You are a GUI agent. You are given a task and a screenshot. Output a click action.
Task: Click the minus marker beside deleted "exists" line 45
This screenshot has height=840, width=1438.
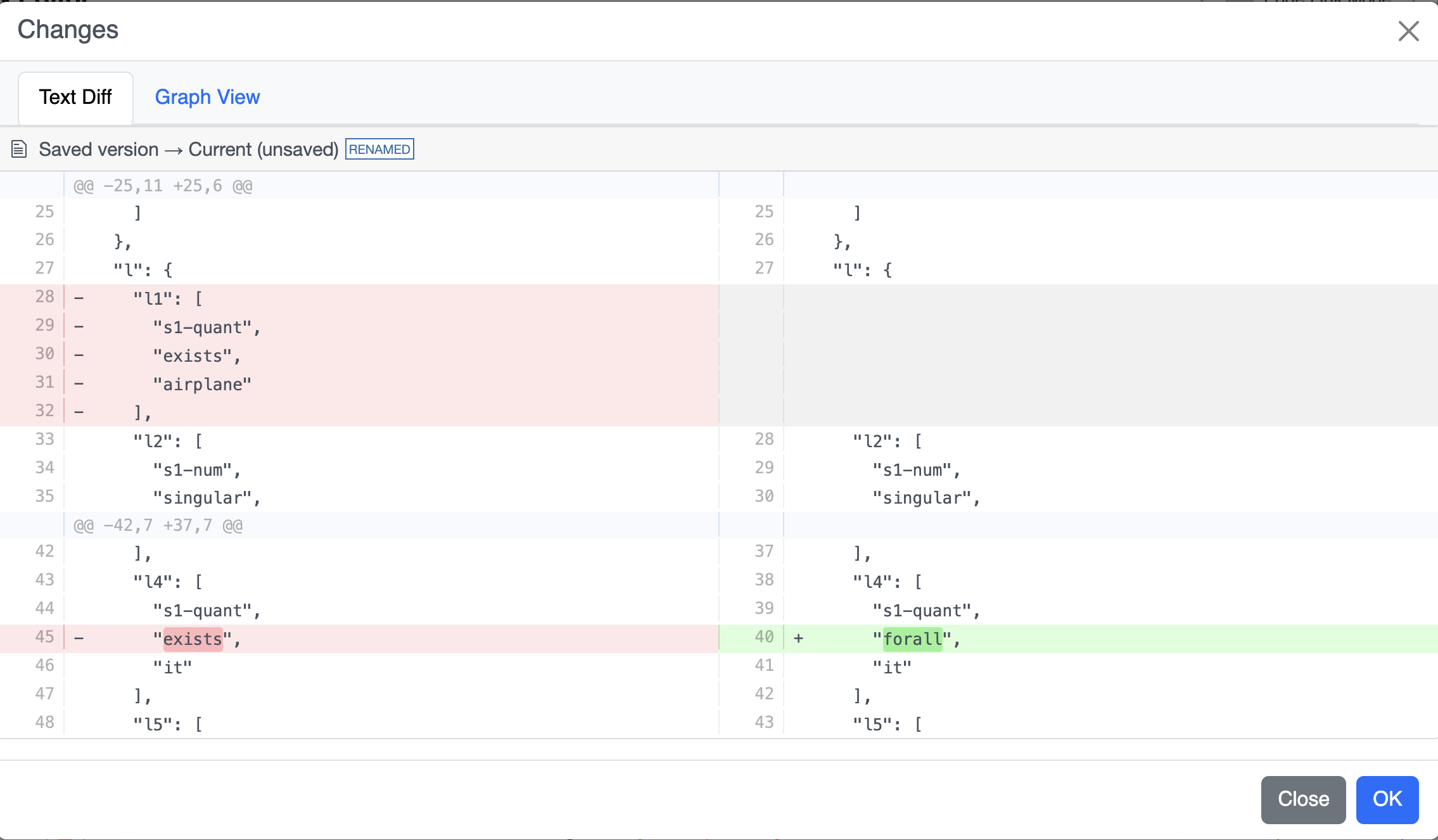pyautogui.click(x=79, y=638)
